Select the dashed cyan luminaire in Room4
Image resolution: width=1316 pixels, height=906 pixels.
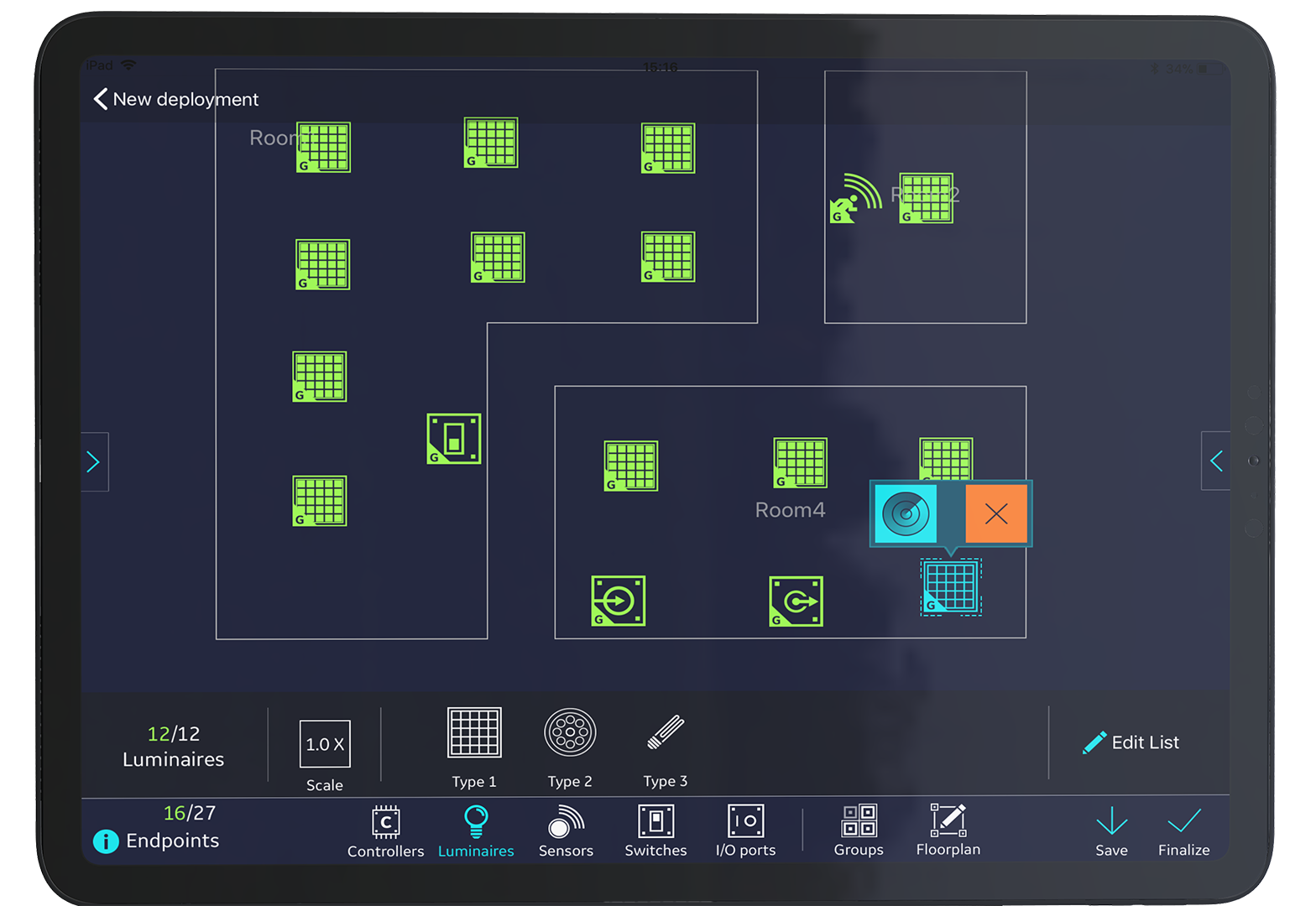(x=951, y=587)
